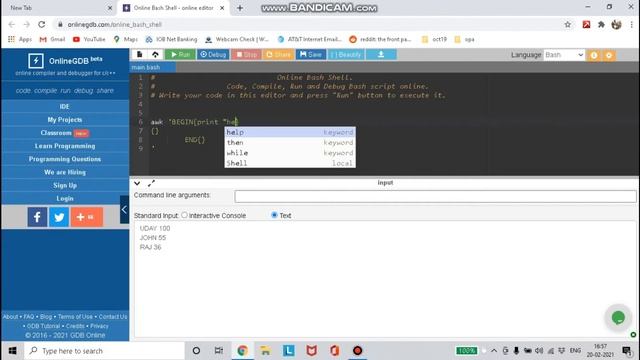Open My Projects in sidebar

tap(65, 120)
